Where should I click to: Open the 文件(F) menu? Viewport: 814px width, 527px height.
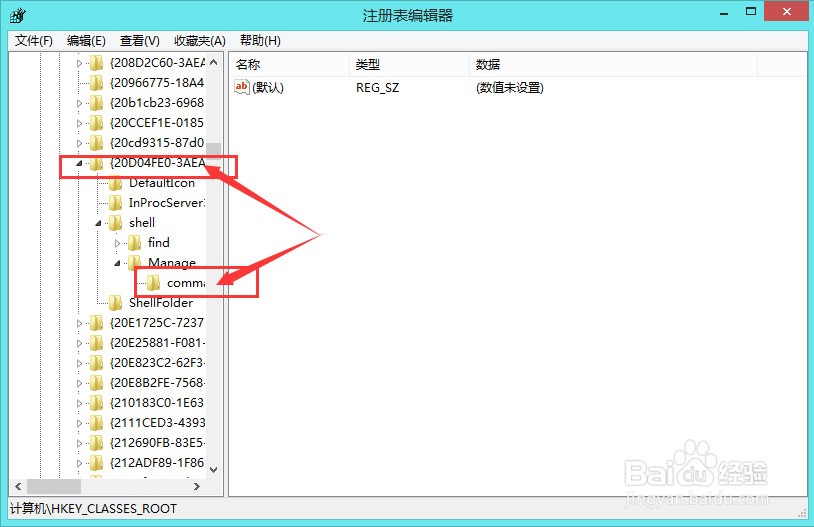coord(34,40)
